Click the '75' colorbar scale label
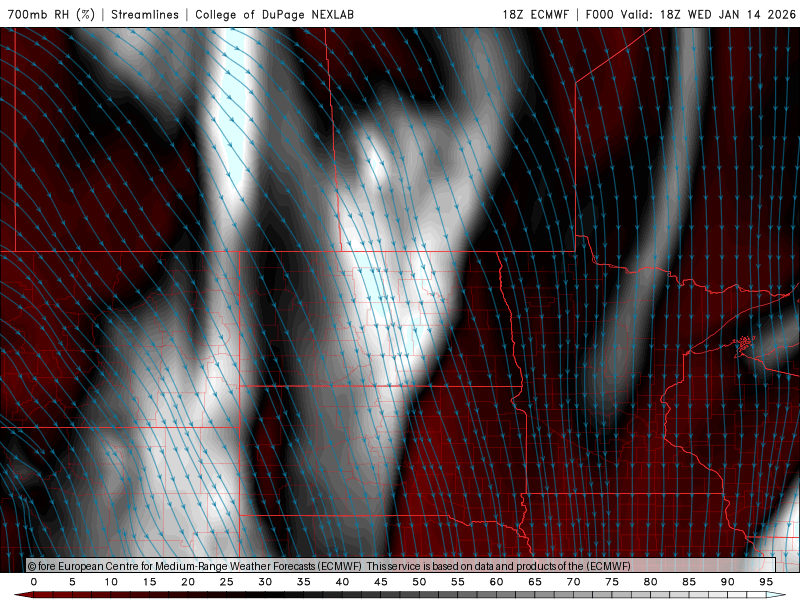The width and height of the screenshot is (800, 600). point(612,582)
